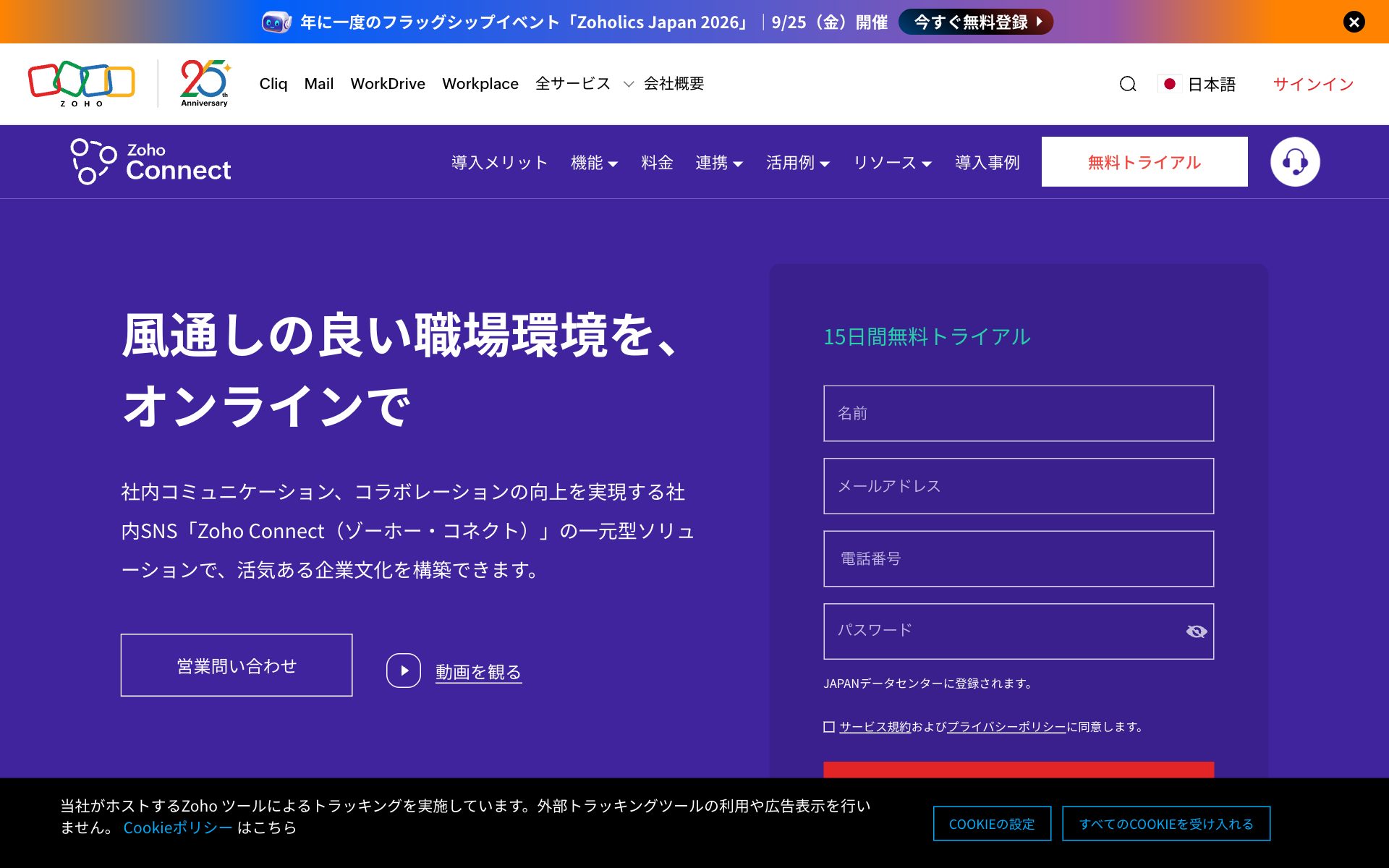Click the COOKIEの設定 button
1389x868 pixels.
click(992, 824)
